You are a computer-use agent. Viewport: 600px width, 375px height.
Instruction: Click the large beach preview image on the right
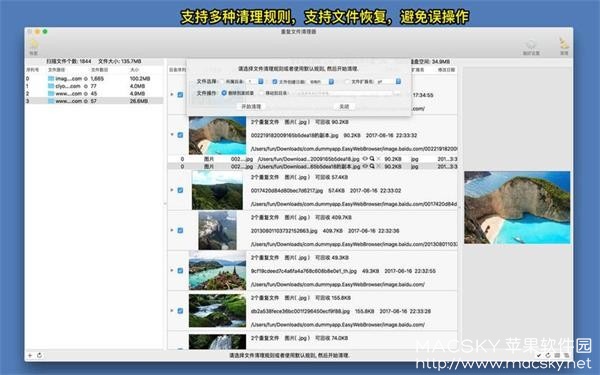[x=517, y=207]
